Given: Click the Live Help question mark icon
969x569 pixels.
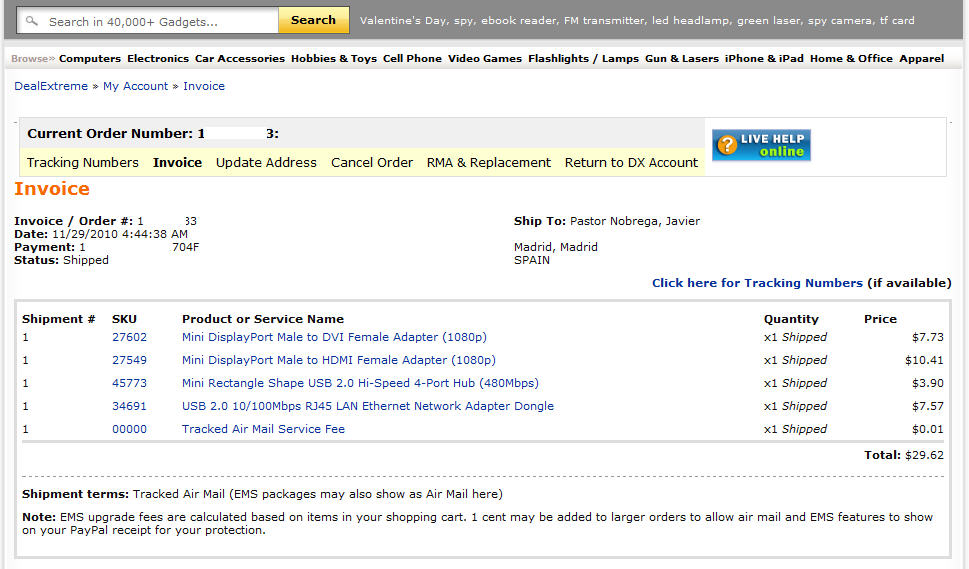Looking at the screenshot, I should point(727,145).
